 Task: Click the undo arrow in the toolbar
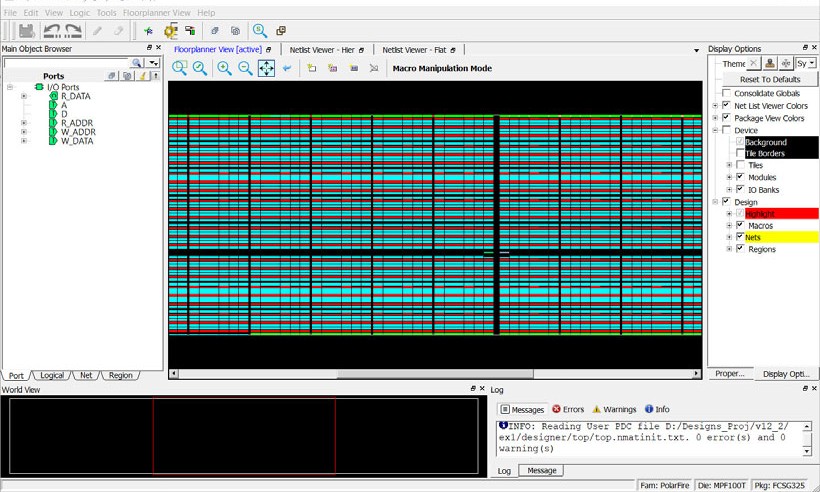[x=52, y=31]
